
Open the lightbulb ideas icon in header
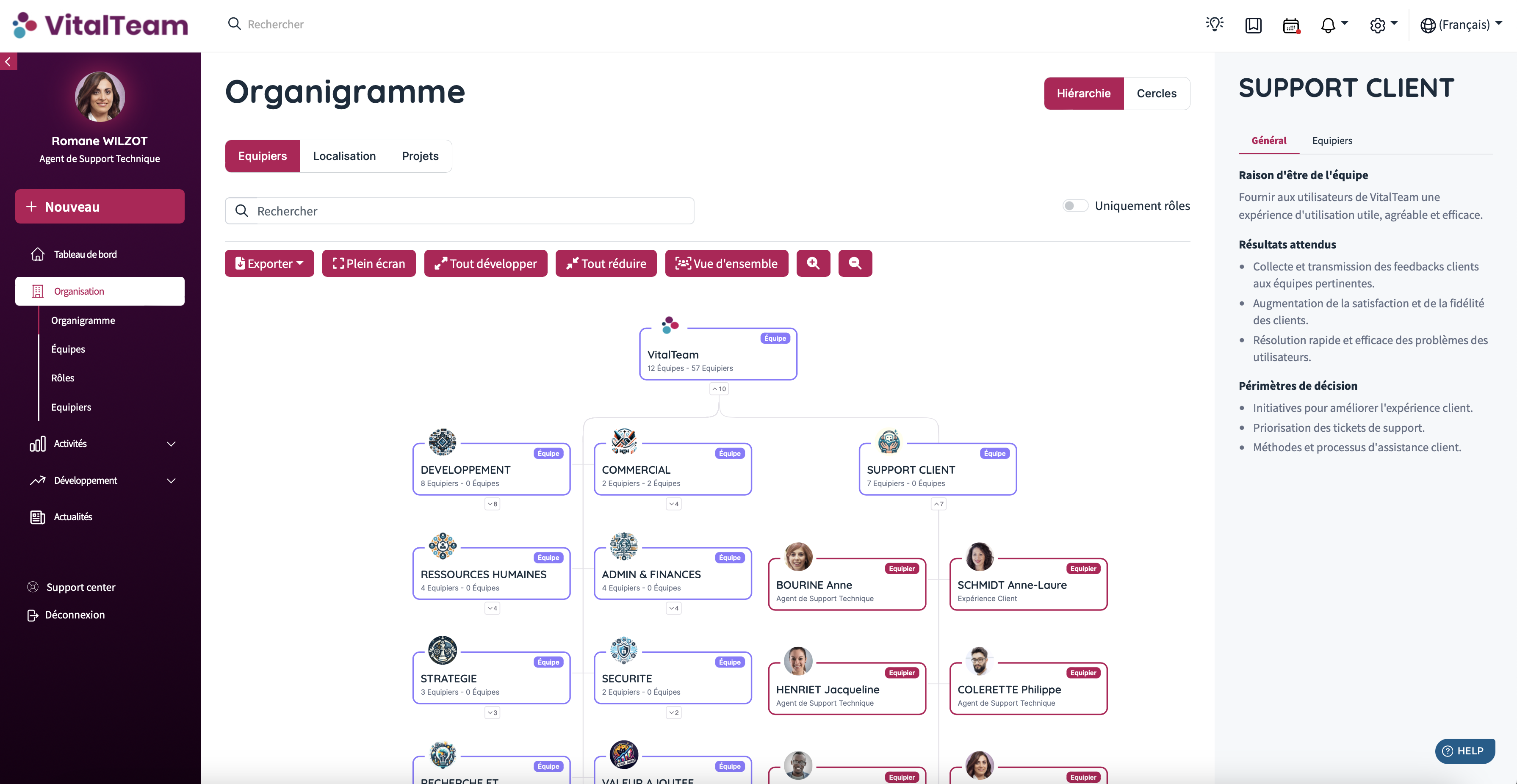pos(1214,24)
